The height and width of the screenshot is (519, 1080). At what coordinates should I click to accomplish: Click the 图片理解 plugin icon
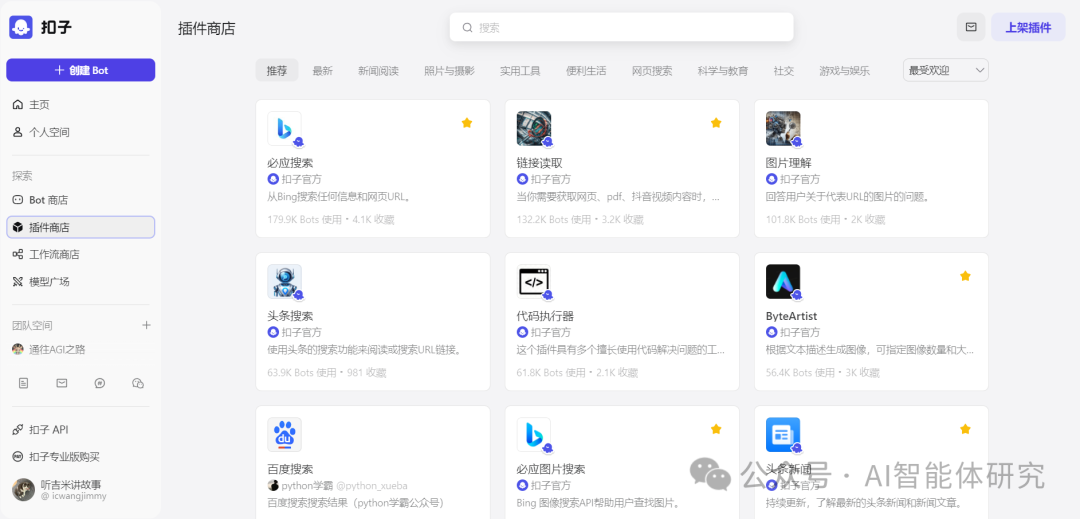point(783,128)
